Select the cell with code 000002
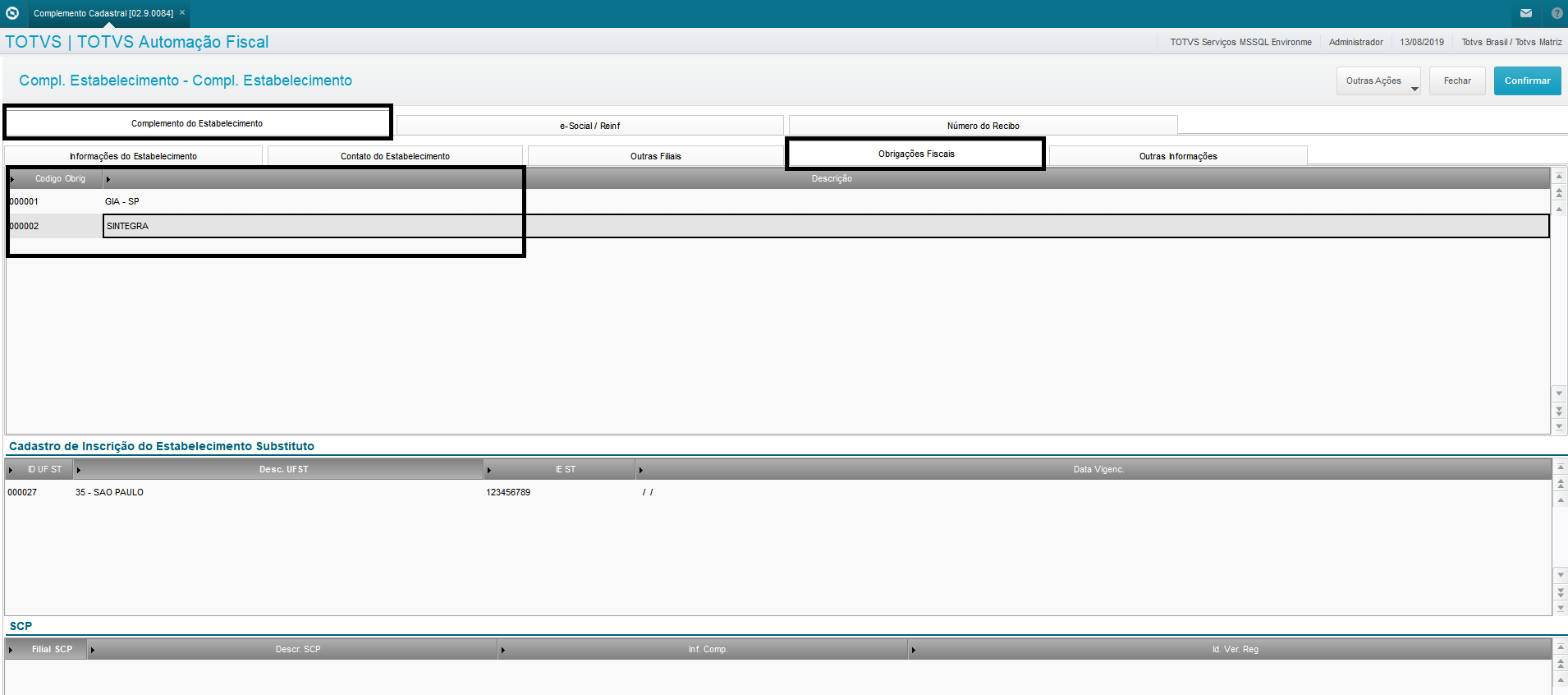 [x=54, y=226]
